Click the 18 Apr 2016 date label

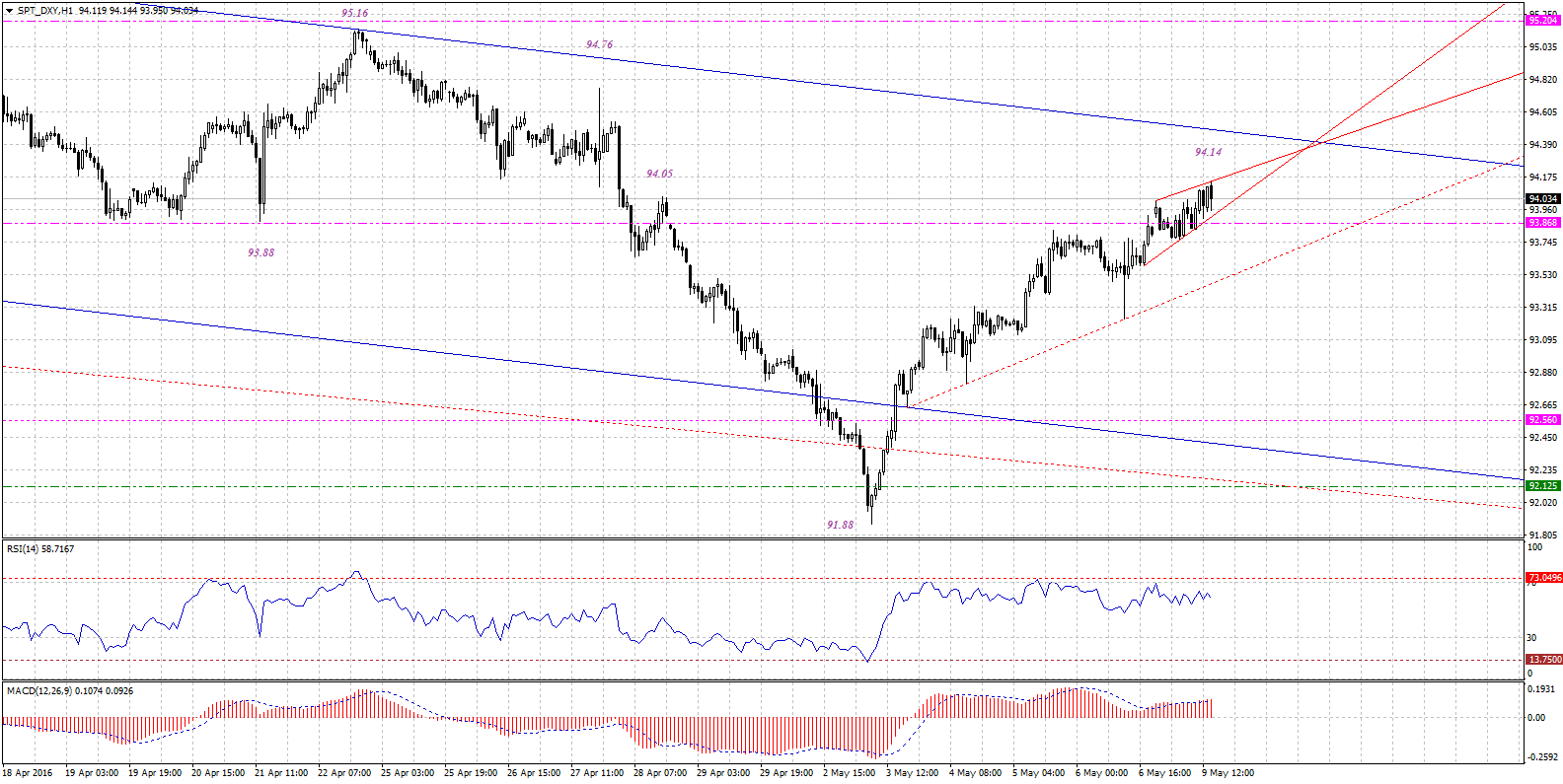(28, 773)
